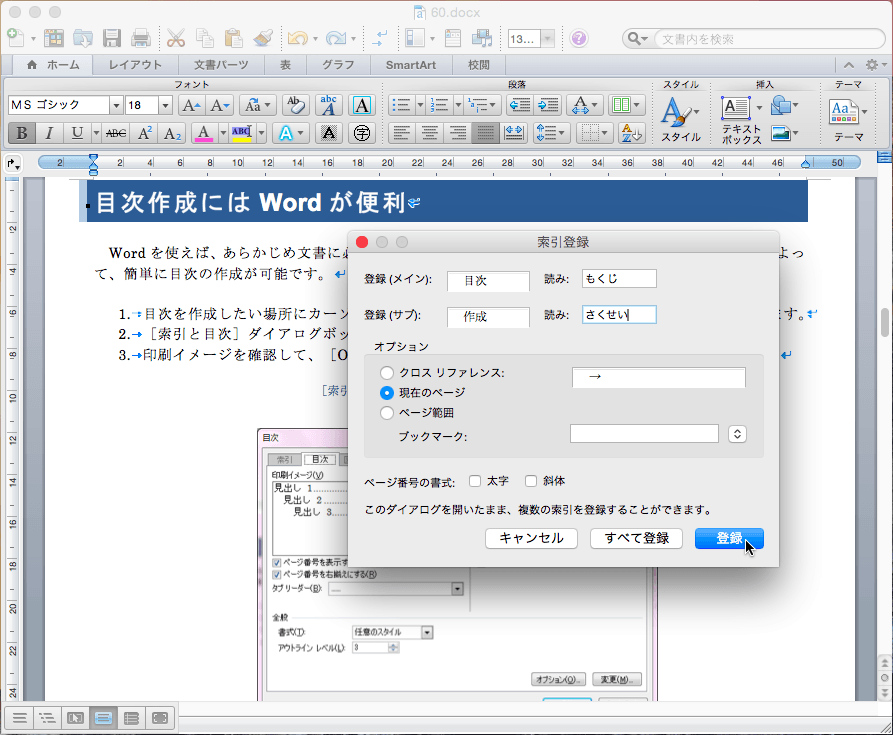Select 現在のページ radio button
Image resolution: width=893 pixels, height=735 pixels.
tap(387, 393)
